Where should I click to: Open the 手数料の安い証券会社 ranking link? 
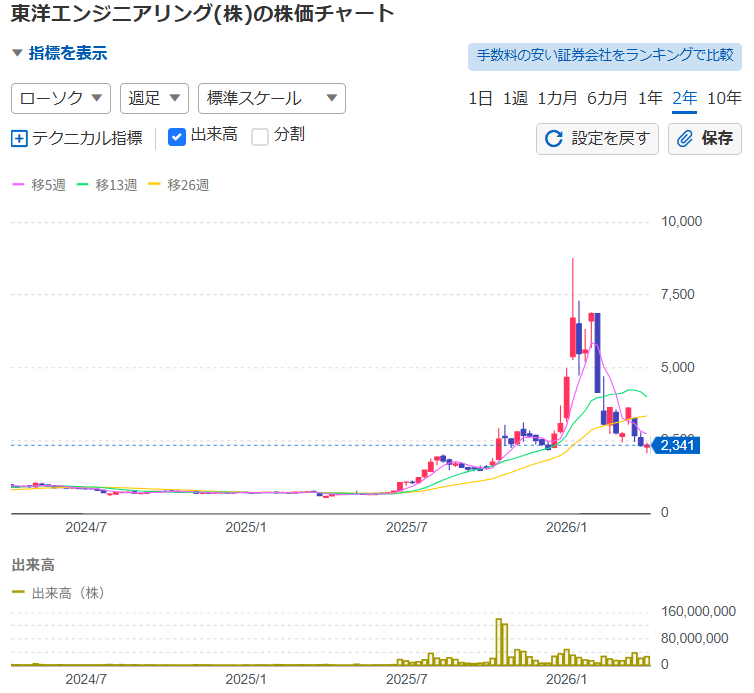(x=605, y=55)
